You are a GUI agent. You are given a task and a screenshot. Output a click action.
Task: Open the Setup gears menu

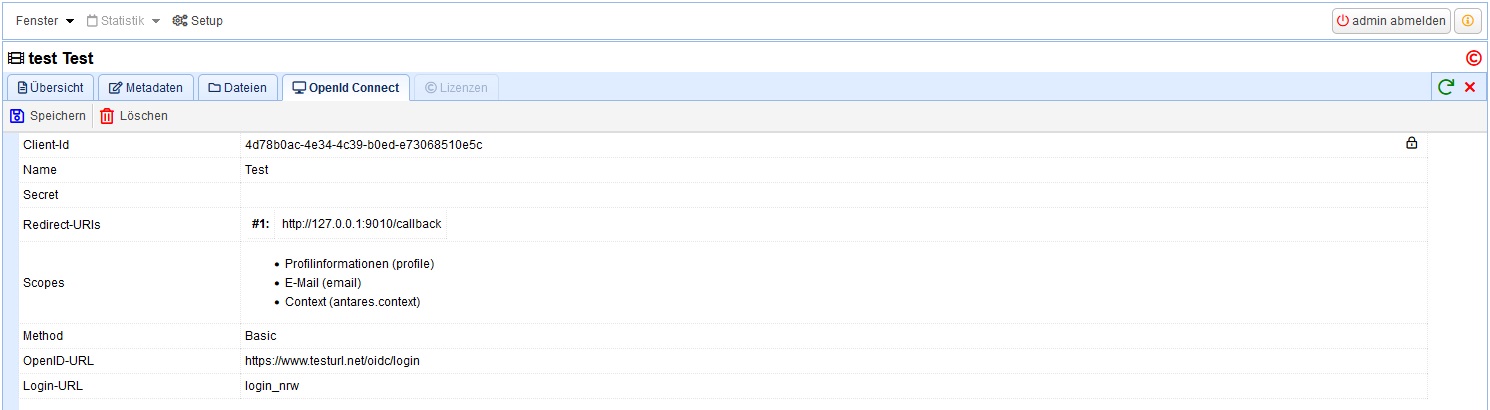coord(198,21)
